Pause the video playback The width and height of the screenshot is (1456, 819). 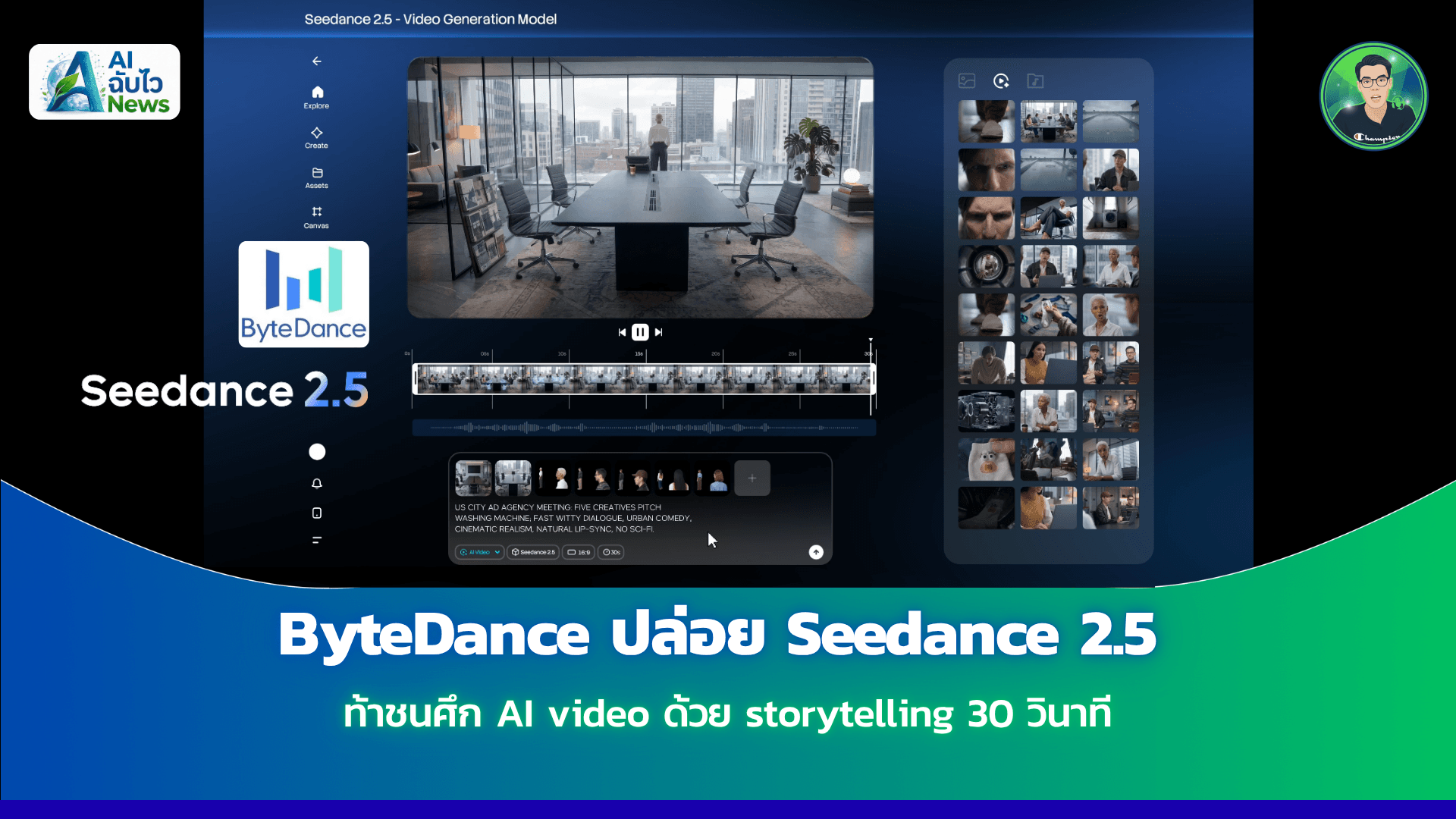coord(641,332)
